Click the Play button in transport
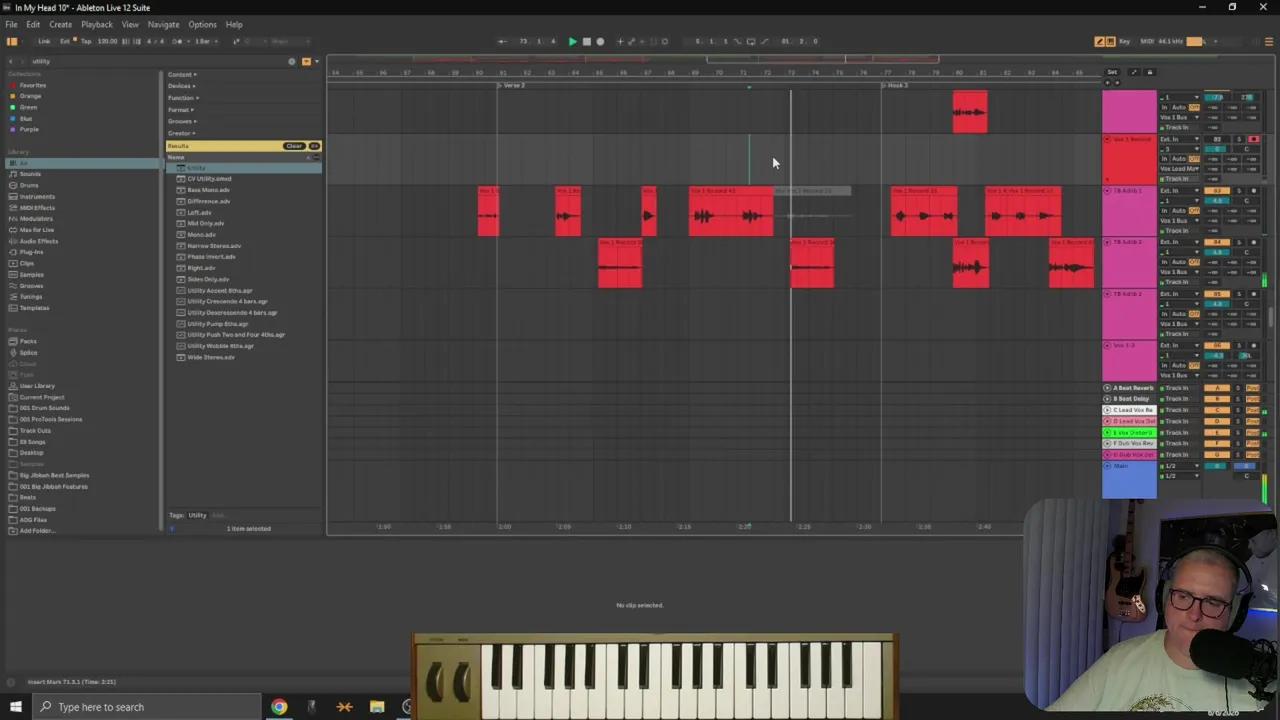1280x720 pixels. tap(572, 41)
